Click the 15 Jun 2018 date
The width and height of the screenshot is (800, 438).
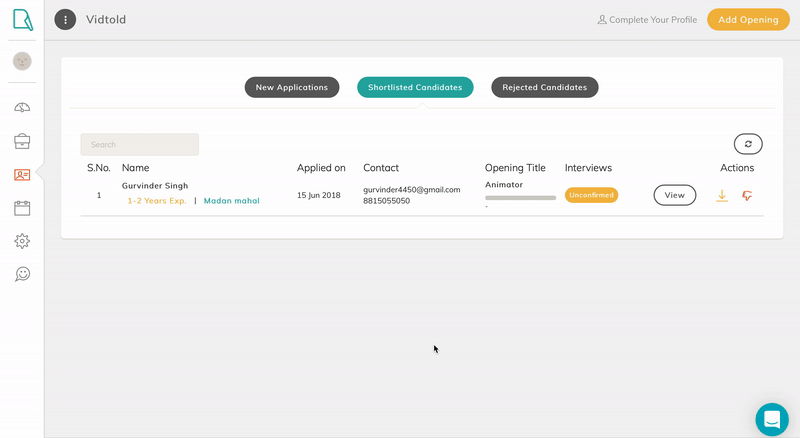click(319, 195)
